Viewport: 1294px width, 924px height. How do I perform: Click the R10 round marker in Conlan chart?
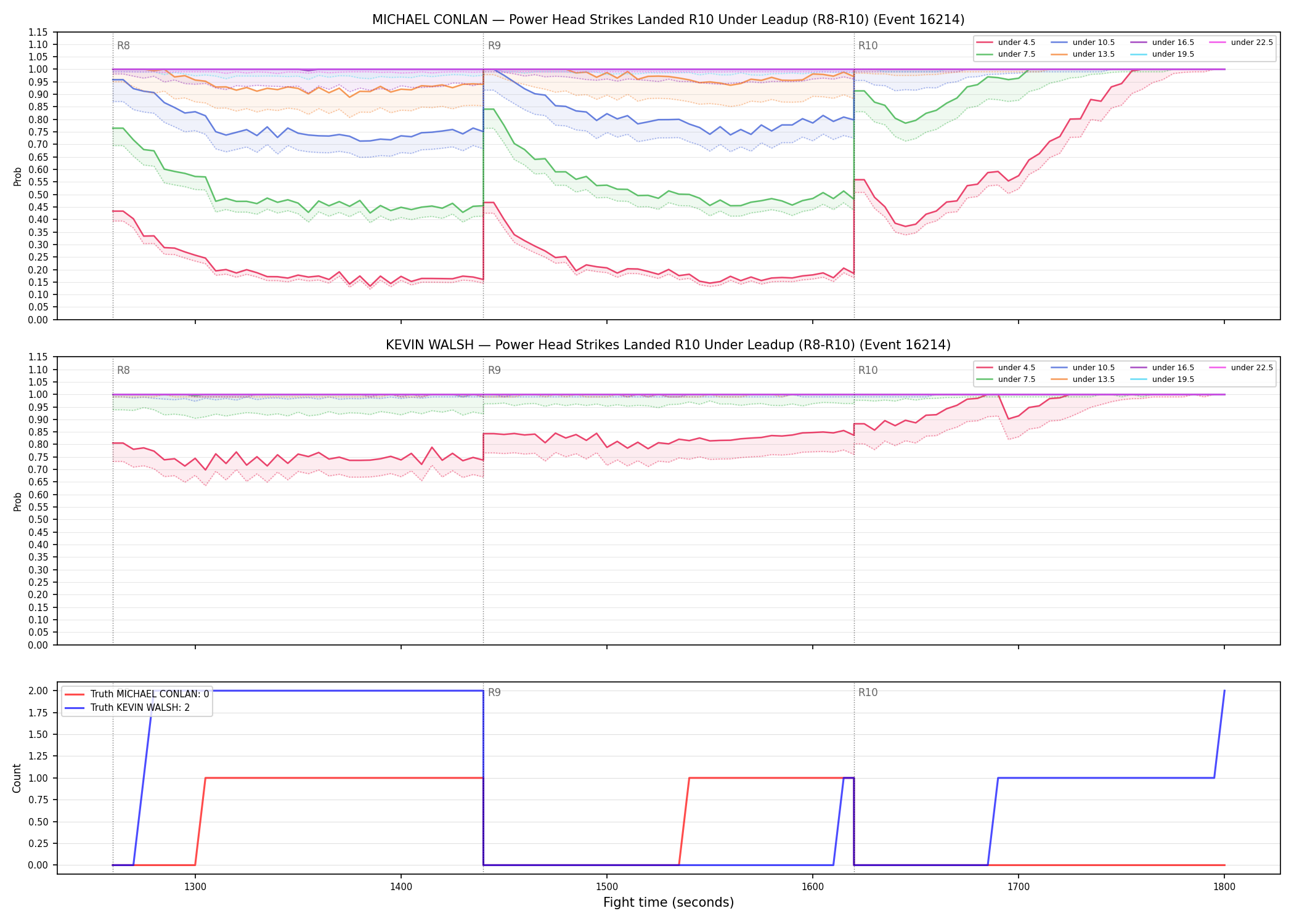coord(868,46)
